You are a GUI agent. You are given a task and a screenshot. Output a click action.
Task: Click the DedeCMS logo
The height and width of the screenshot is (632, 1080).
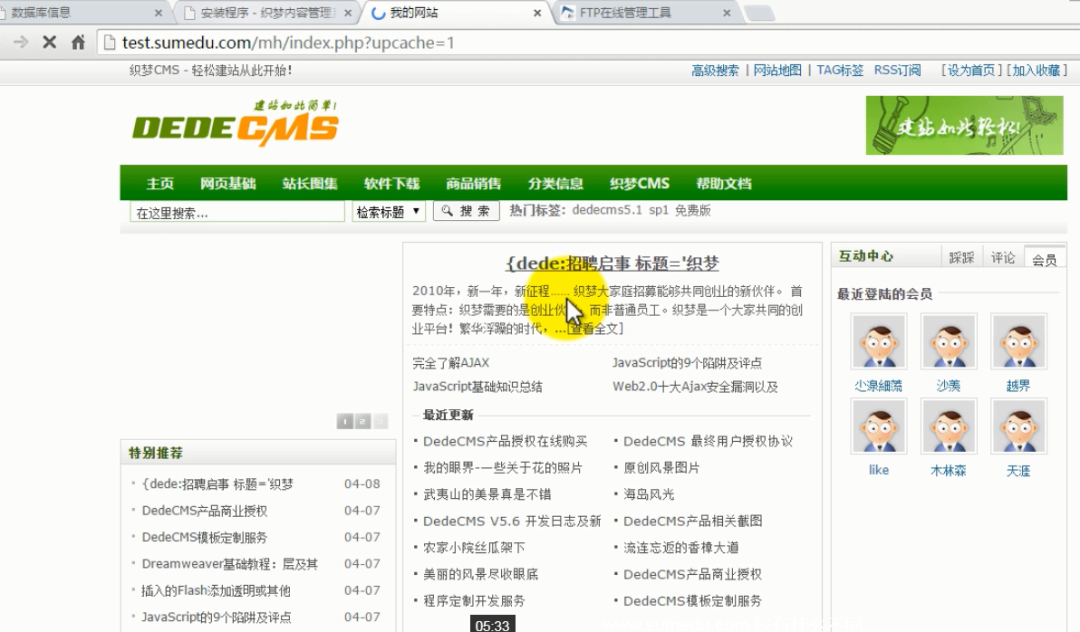(235, 123)
